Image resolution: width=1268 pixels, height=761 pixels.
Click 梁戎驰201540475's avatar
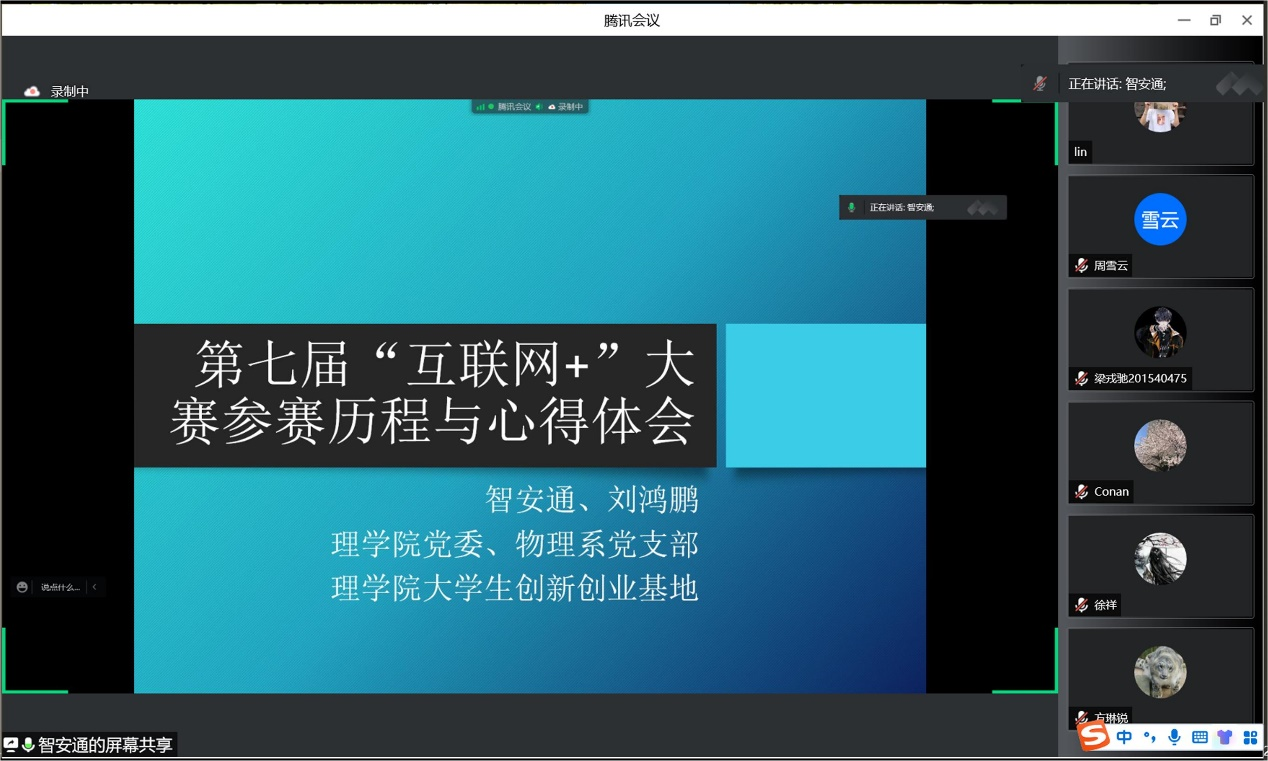click(1160, 332)
